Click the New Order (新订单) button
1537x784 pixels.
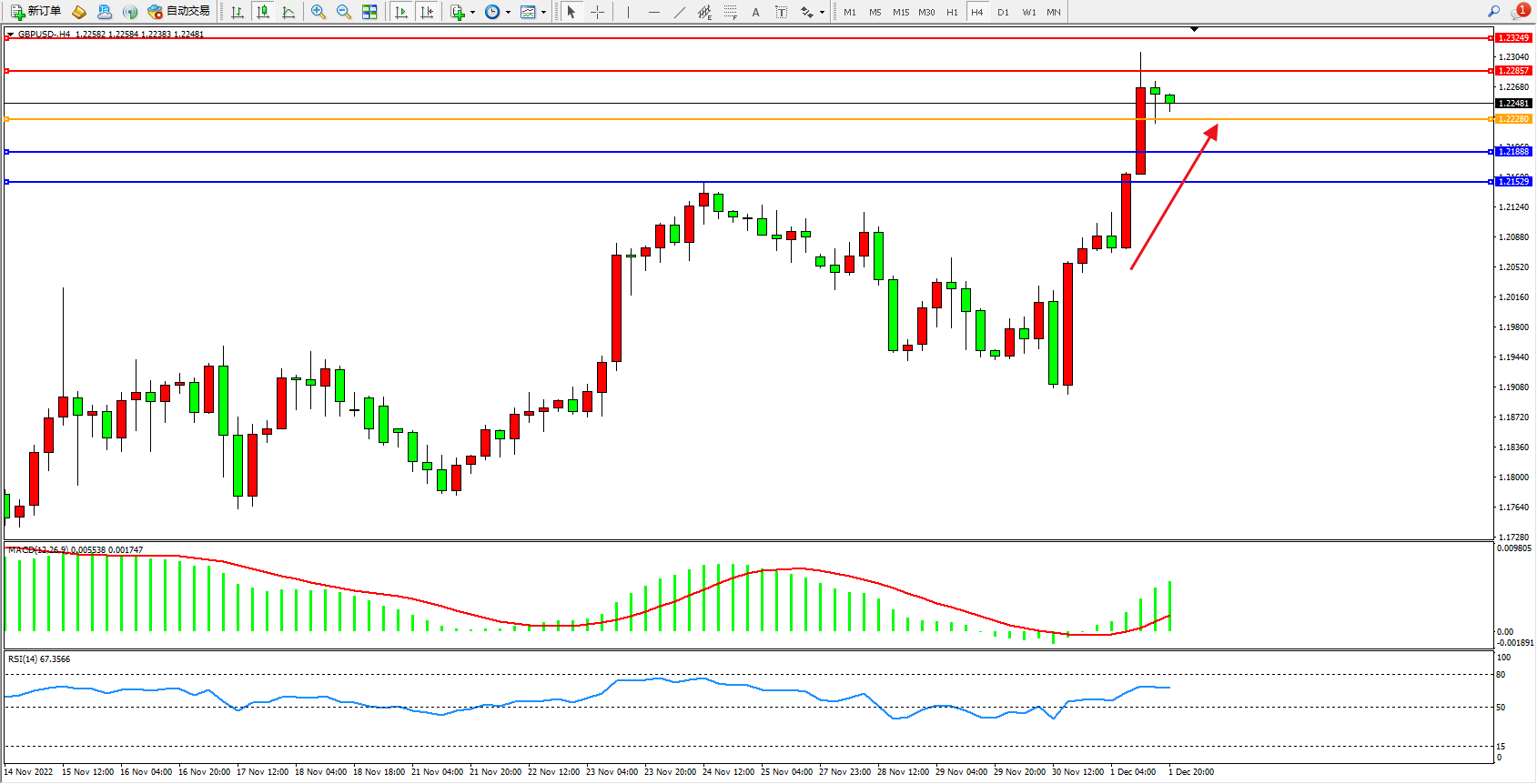coord(36,12)
